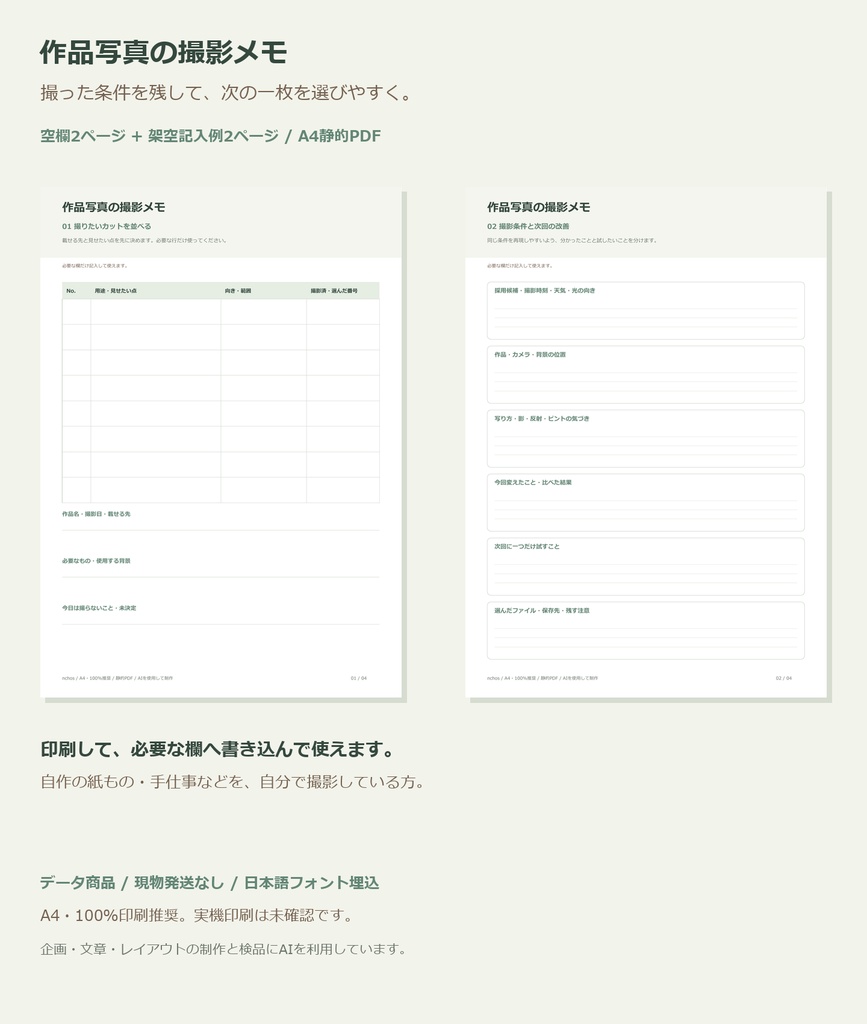The height and width of the screenshot is (1024, 867).
Task: Click the line 空欄2ページ + 架空記入例2ページ / A4静的PDF
Action: [210, 136]
